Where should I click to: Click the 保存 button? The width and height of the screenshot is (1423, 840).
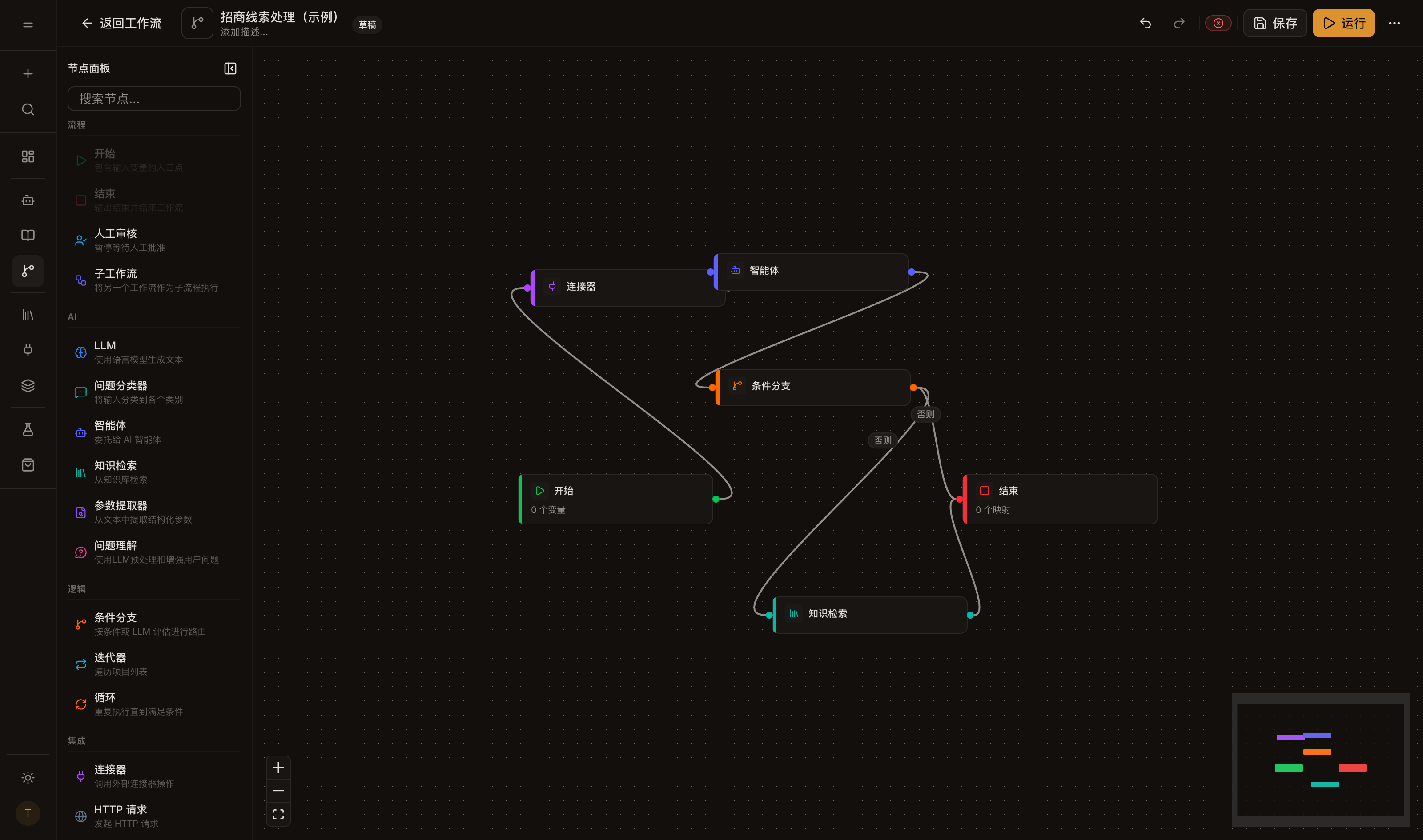coord(1274,23)
